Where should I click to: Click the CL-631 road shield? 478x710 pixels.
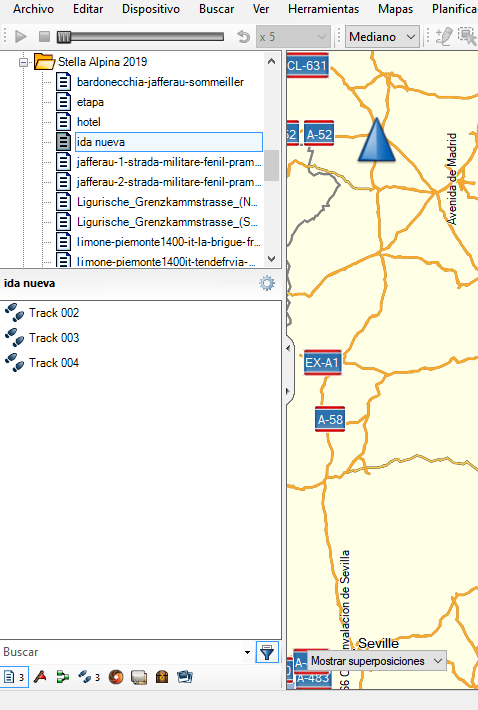tap(307, 65)
